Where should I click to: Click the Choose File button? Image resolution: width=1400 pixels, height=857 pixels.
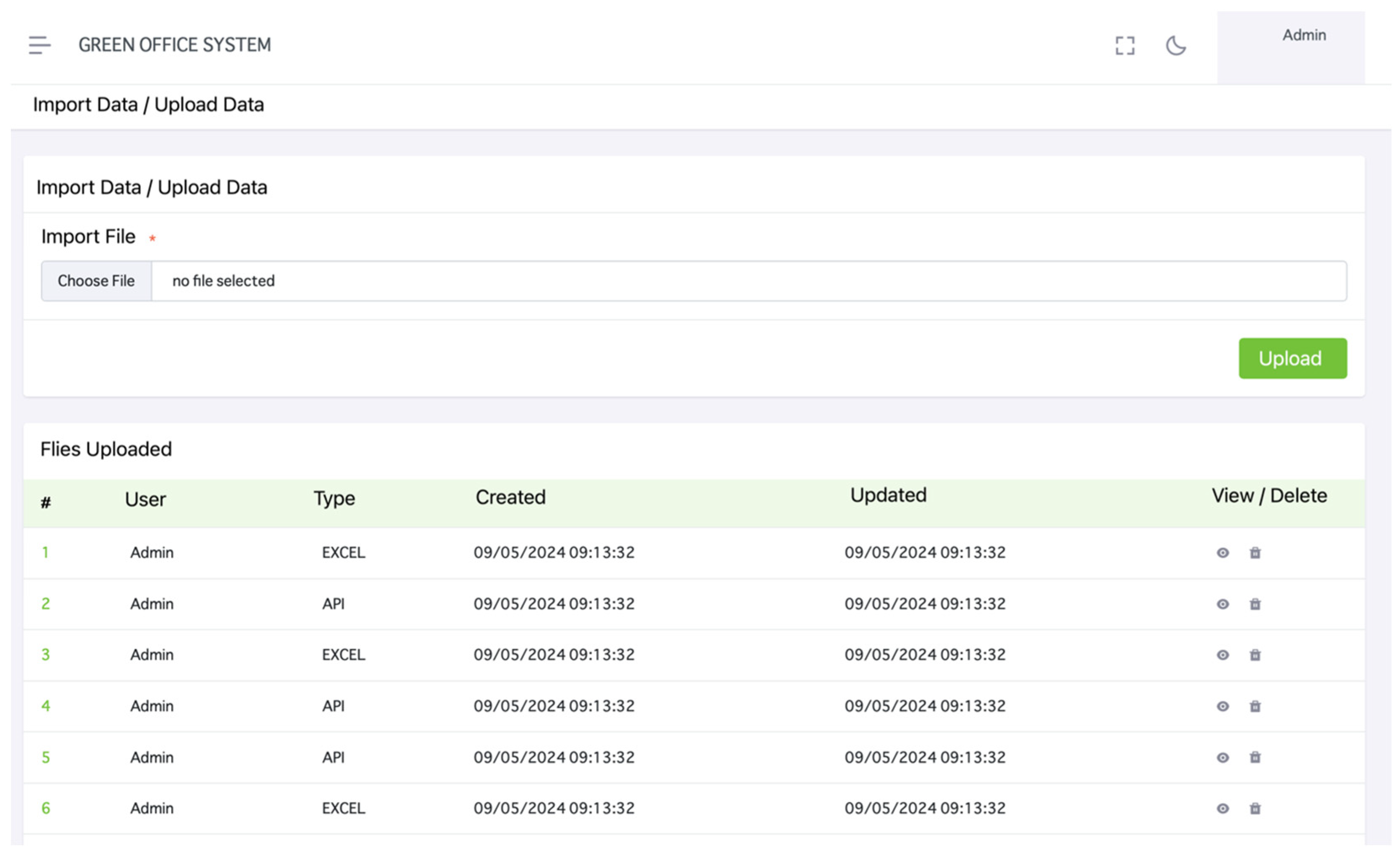[x=96, y=281]
